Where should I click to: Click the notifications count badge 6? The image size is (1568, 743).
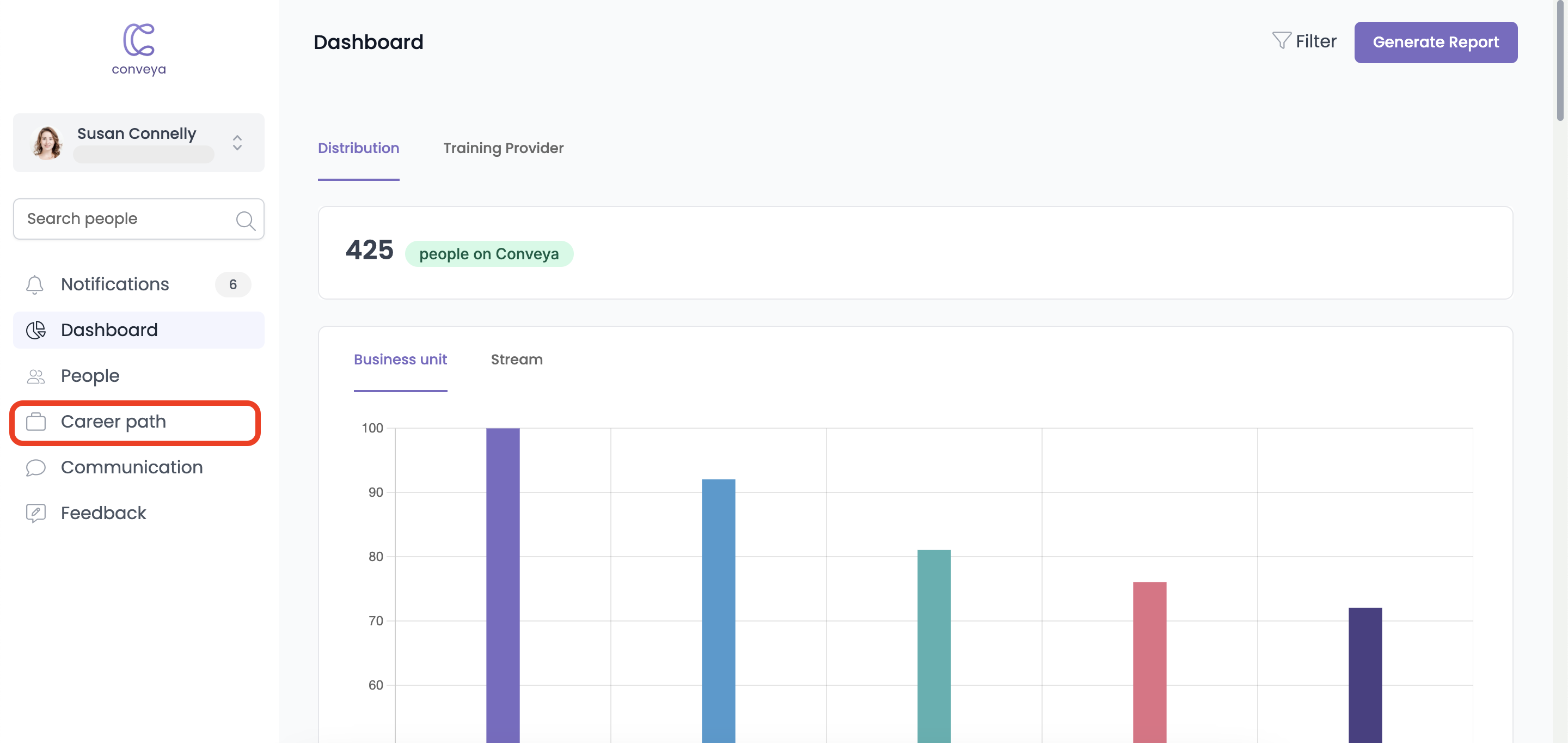tap(233, 284)
